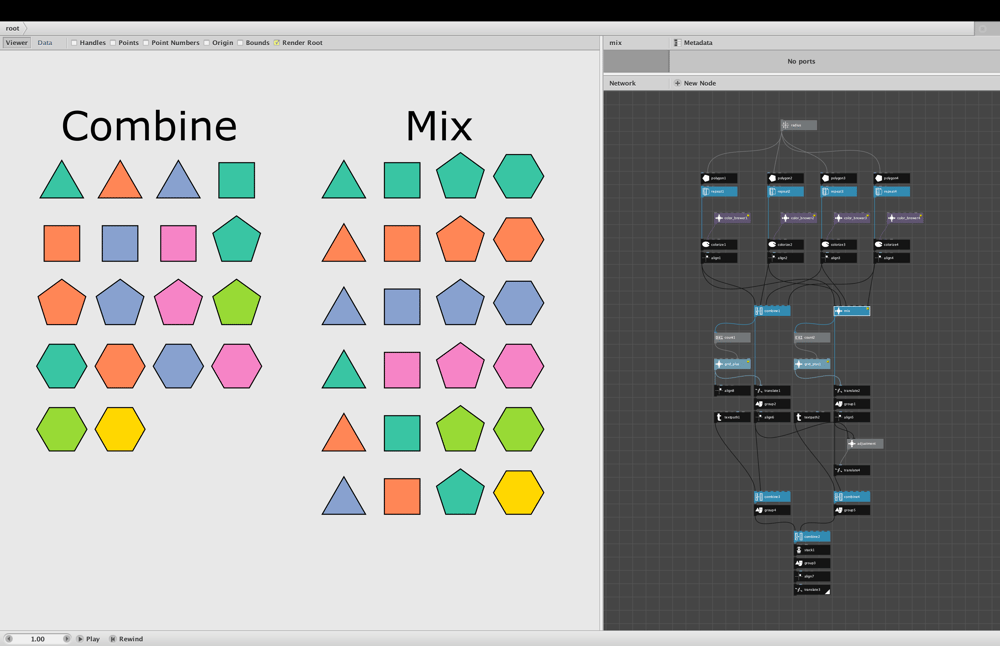The height and width of the screenshot is (646, 1000).
Task: Select the stack1 node
Action: pos(812,550)
